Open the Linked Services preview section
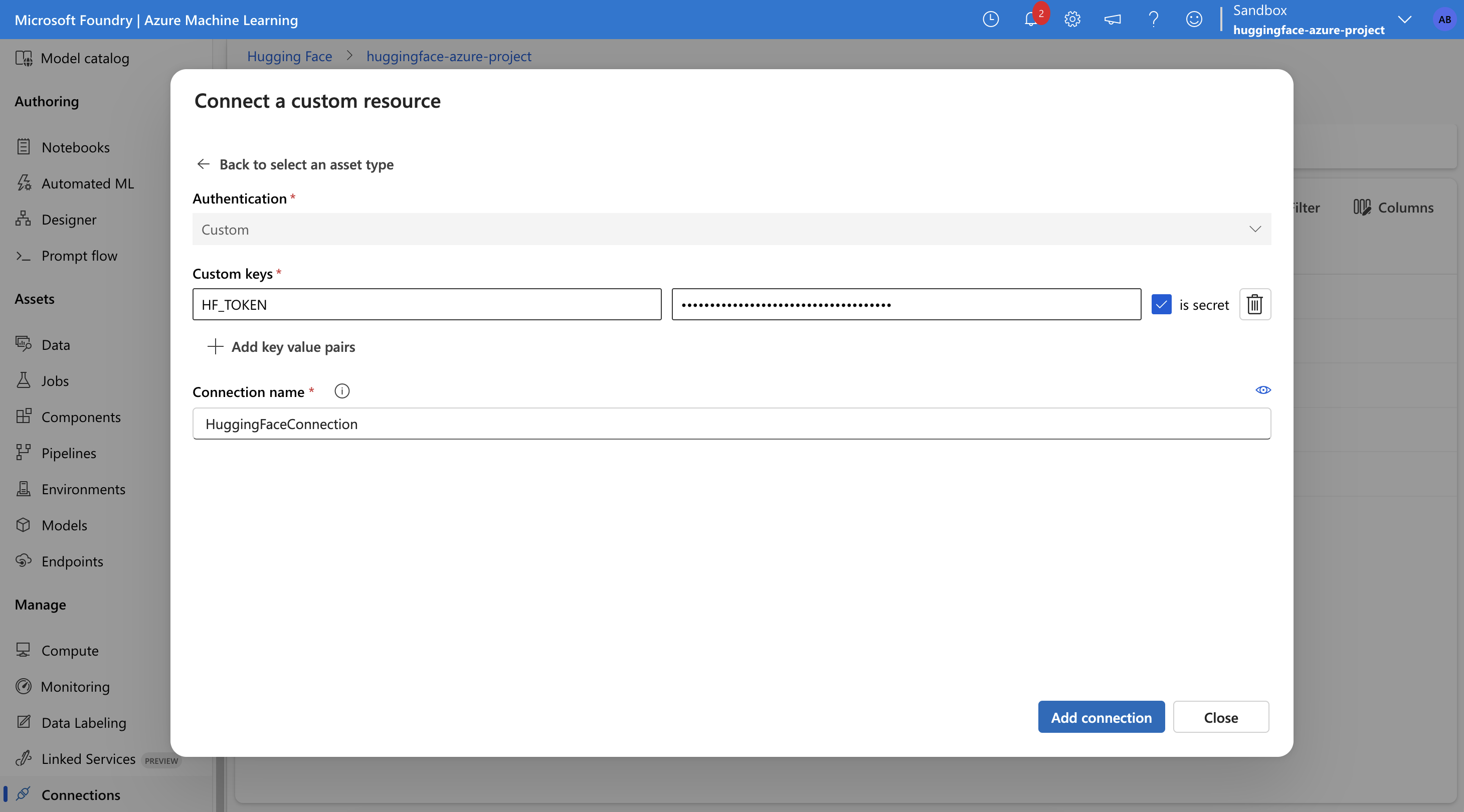 [x=88, y=758]
